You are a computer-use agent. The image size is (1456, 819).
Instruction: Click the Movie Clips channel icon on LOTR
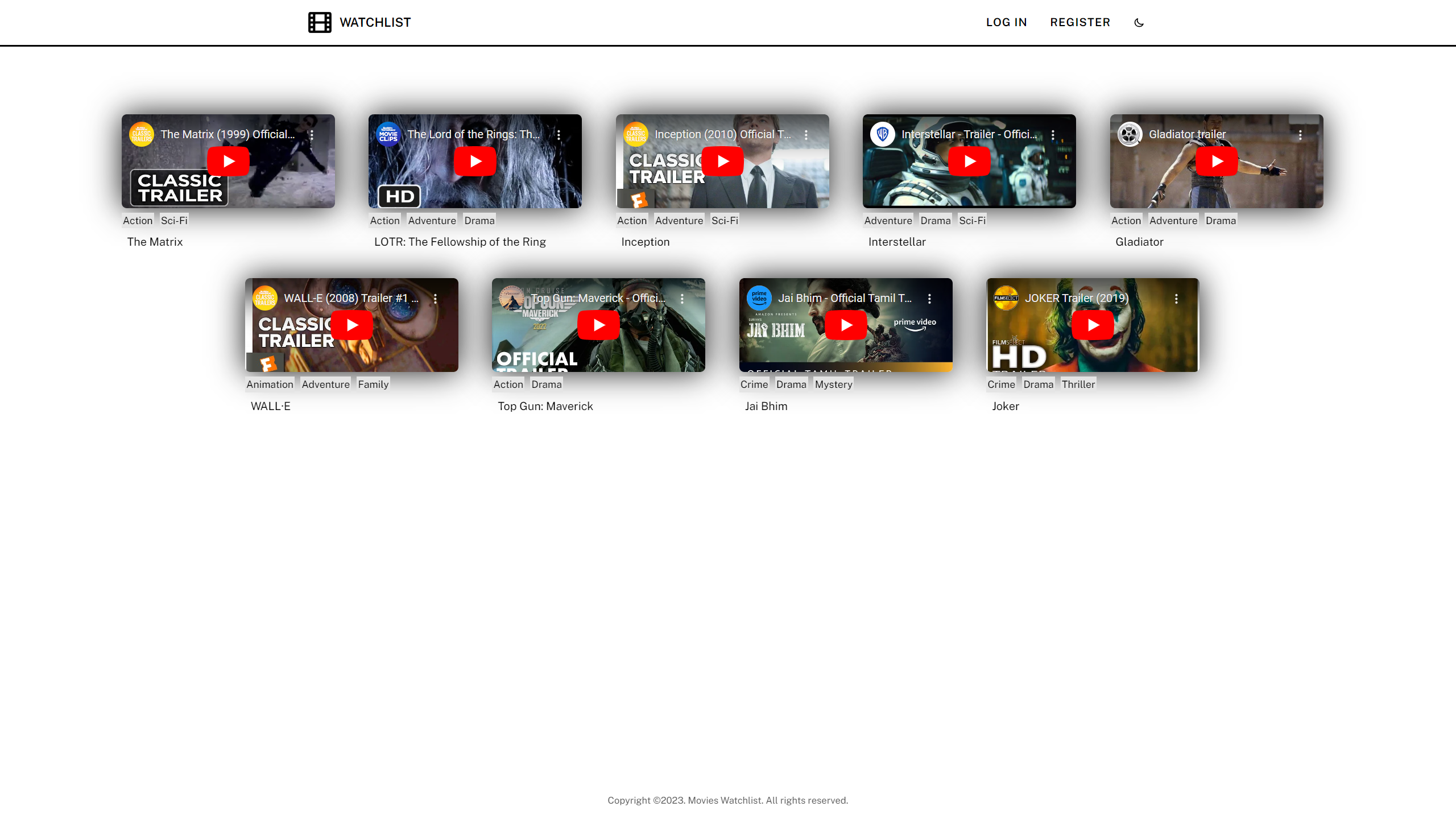click(388, 134)
